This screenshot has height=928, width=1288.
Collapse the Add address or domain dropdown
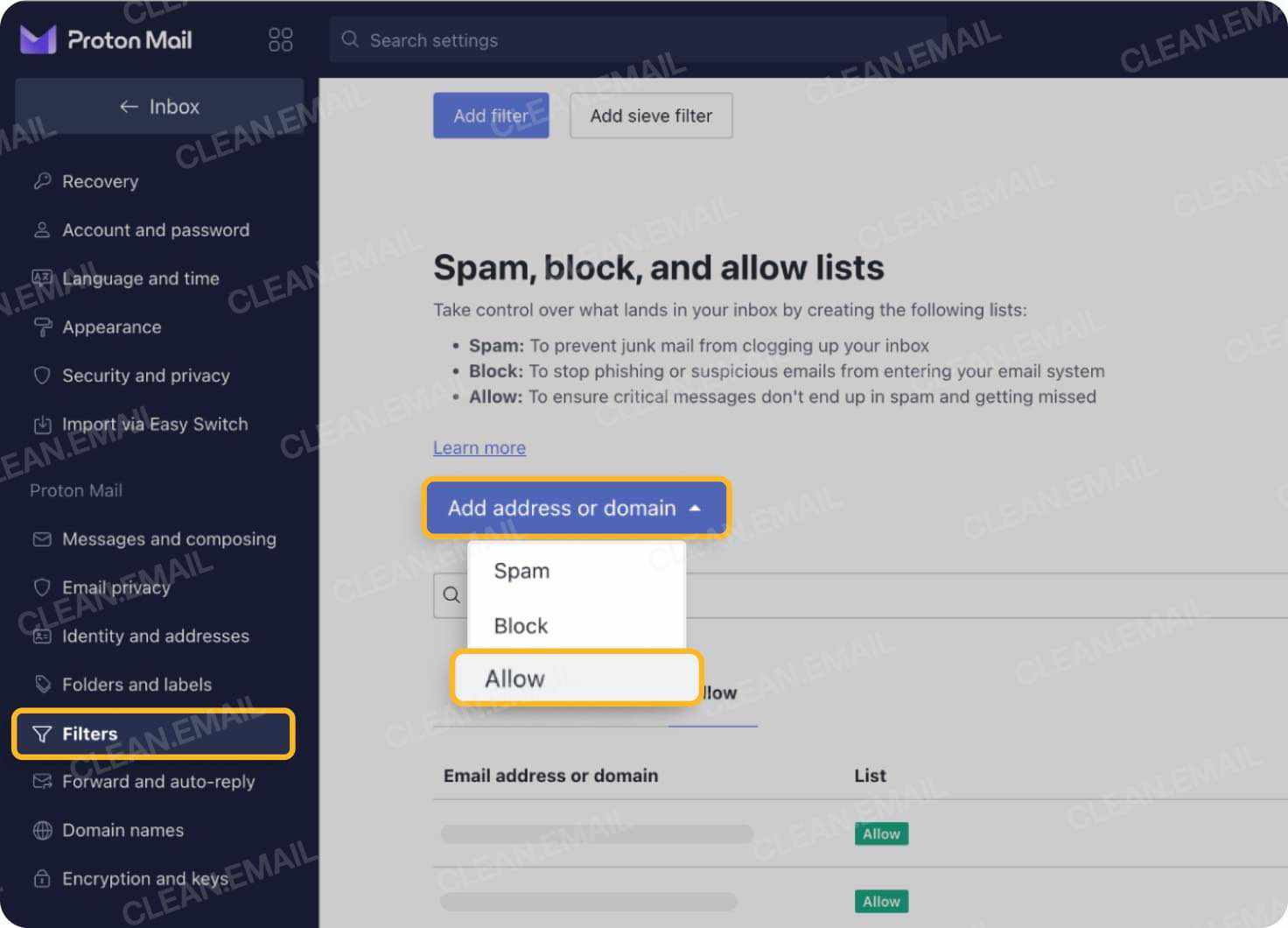575,508
